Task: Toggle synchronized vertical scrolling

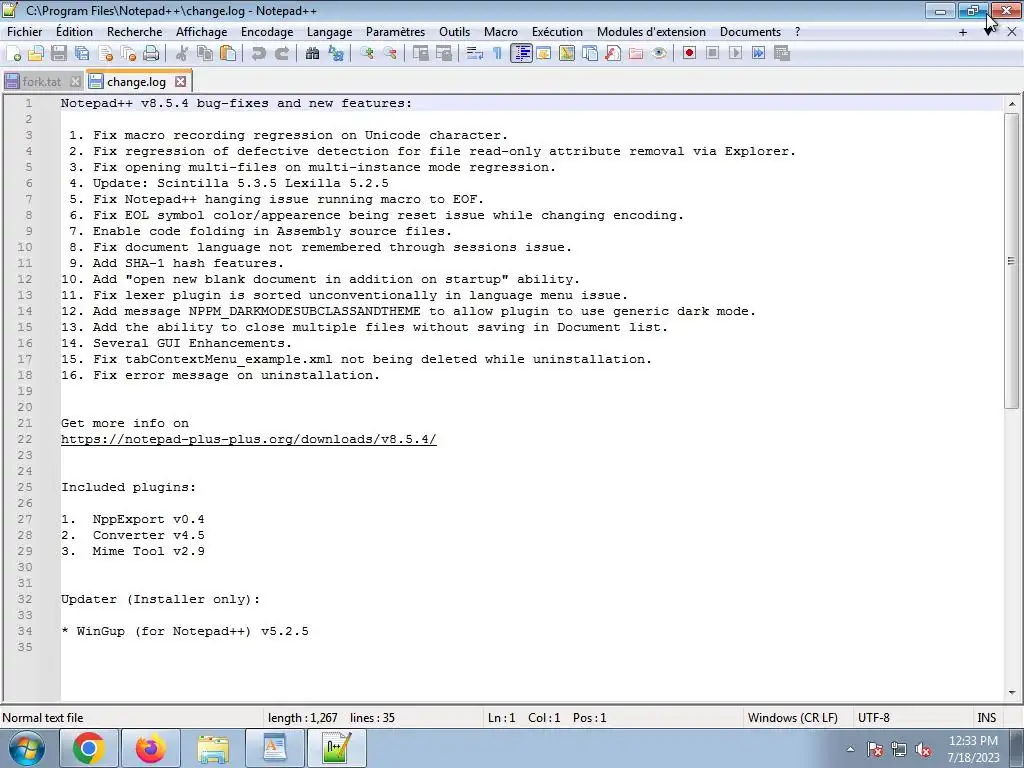Action: click(x=421, y=54)
